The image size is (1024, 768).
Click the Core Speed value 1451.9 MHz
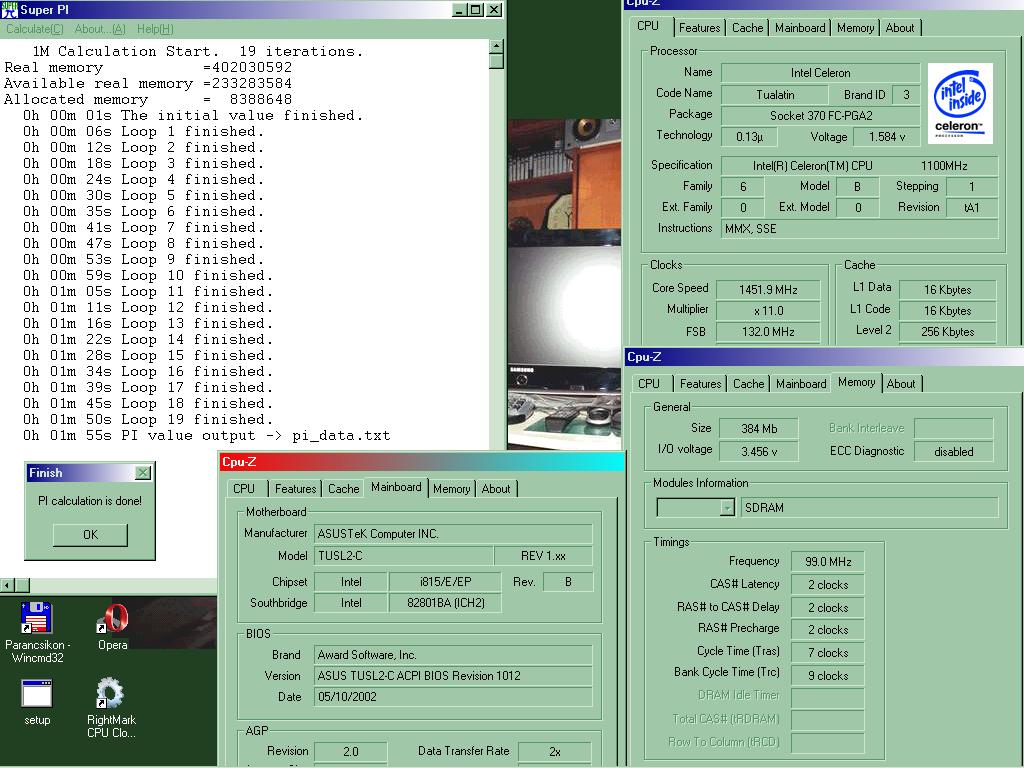pos(768,289)
